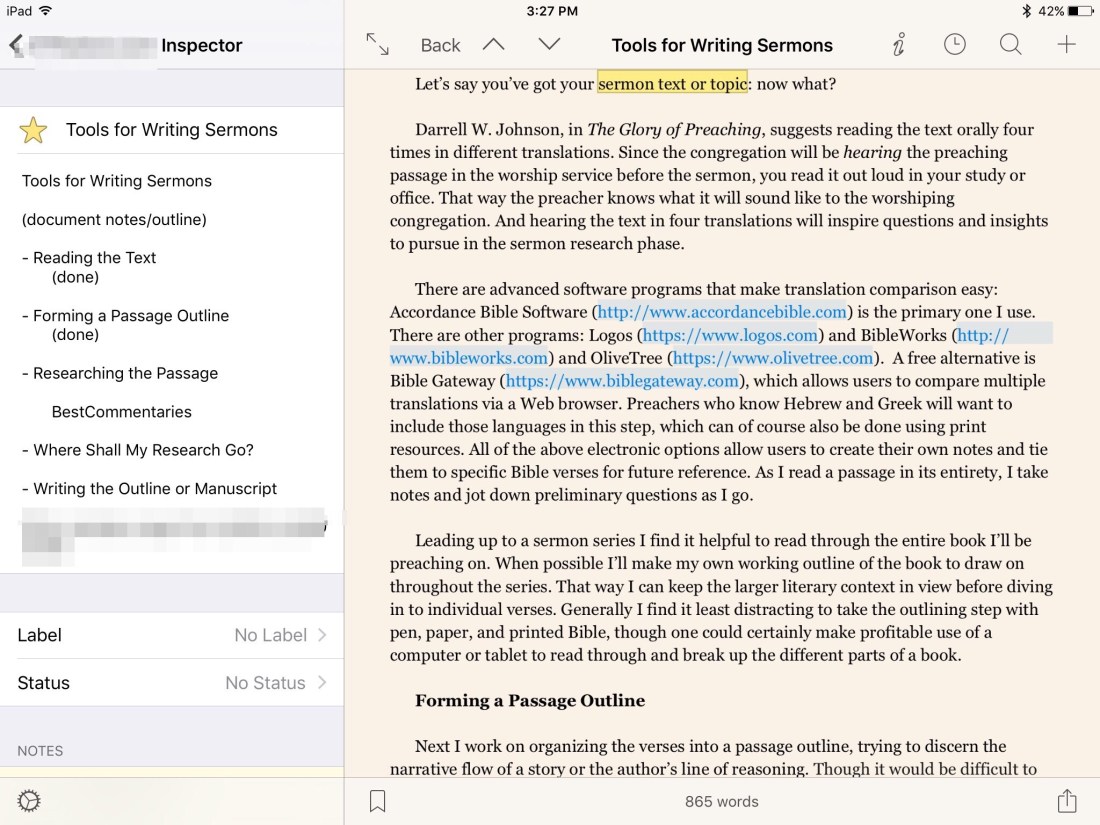Tap Back to return to the binder
The width and height of the screenshot is (1100, 825).
pos(439,44)
